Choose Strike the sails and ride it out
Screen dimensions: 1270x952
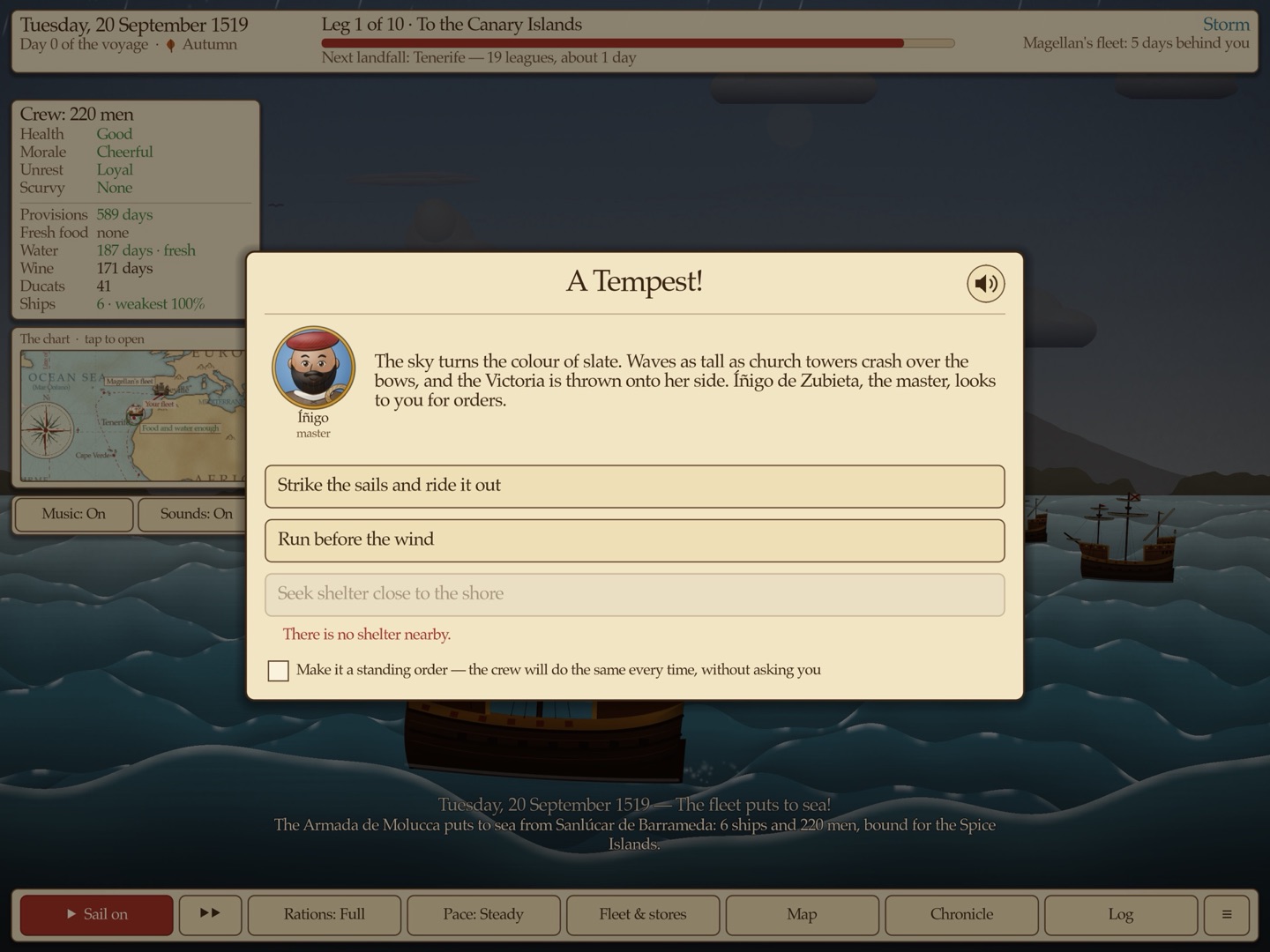pyautogui.click(x=634, y=486)
